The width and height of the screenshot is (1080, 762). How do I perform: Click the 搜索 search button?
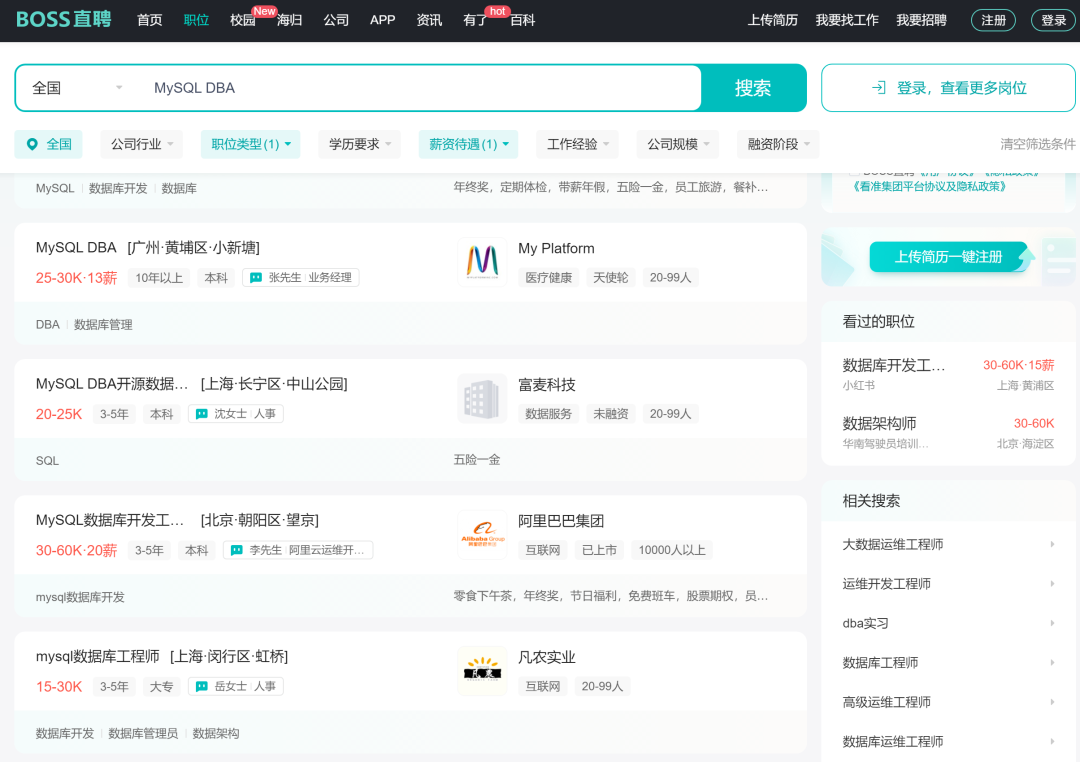tap(753, 87)
